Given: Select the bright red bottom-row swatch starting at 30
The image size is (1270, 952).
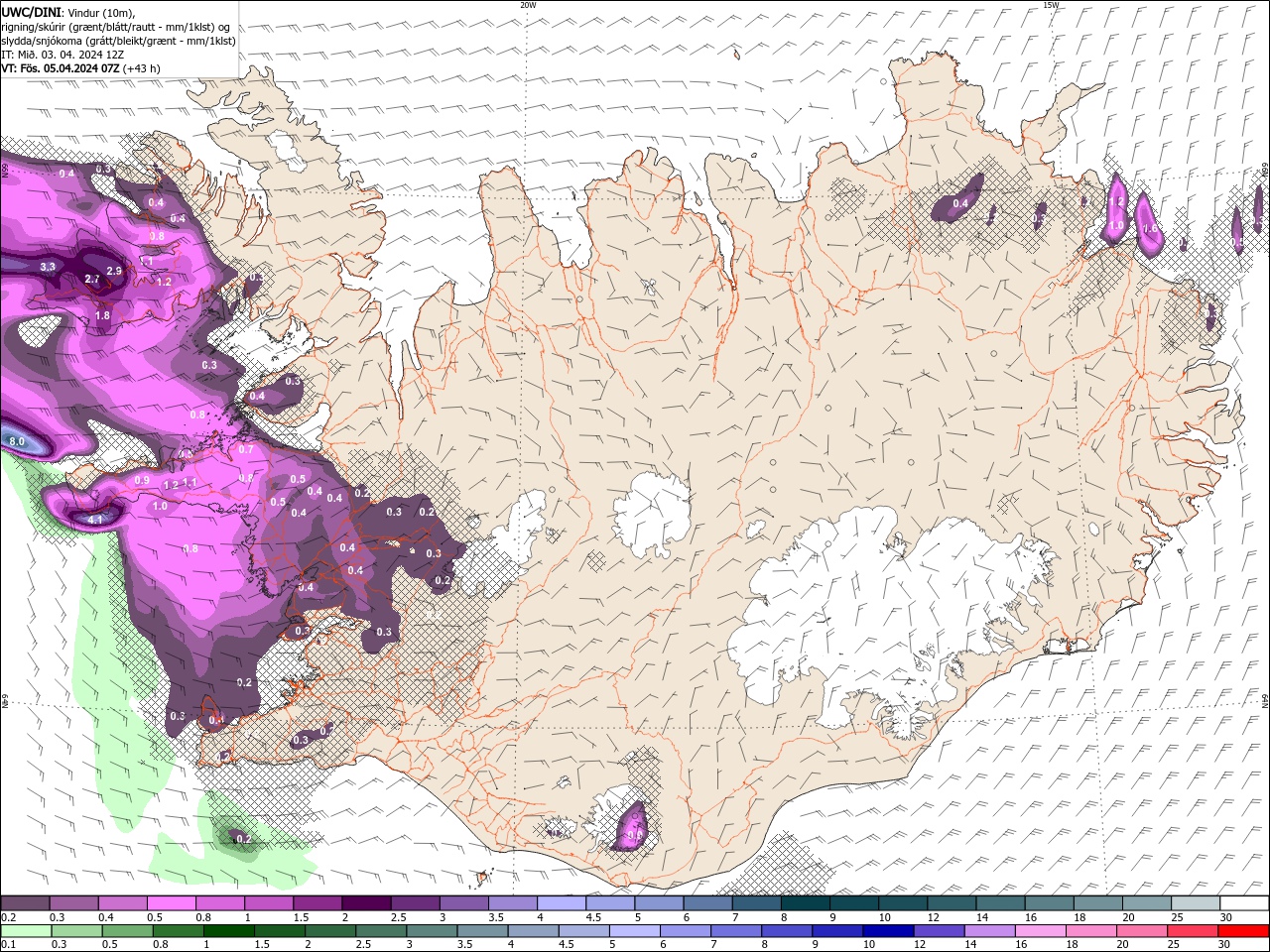Looking at the screenshot, I should (x=1243, y=931).
